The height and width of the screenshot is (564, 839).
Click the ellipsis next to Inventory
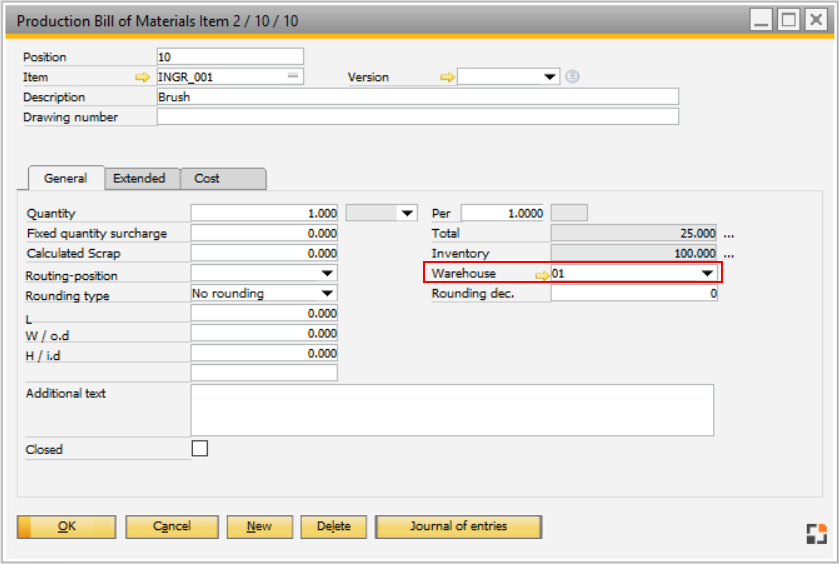[729, 254]
